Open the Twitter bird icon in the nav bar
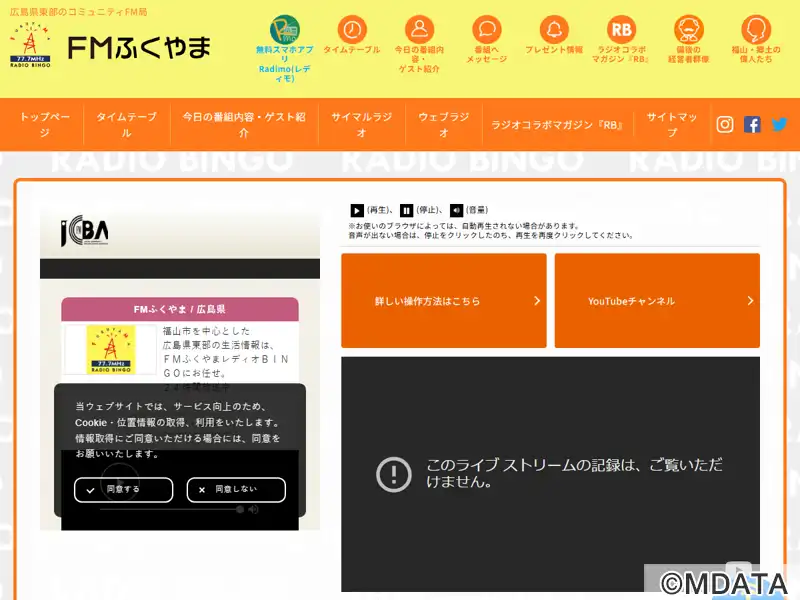 pos(779,124)
